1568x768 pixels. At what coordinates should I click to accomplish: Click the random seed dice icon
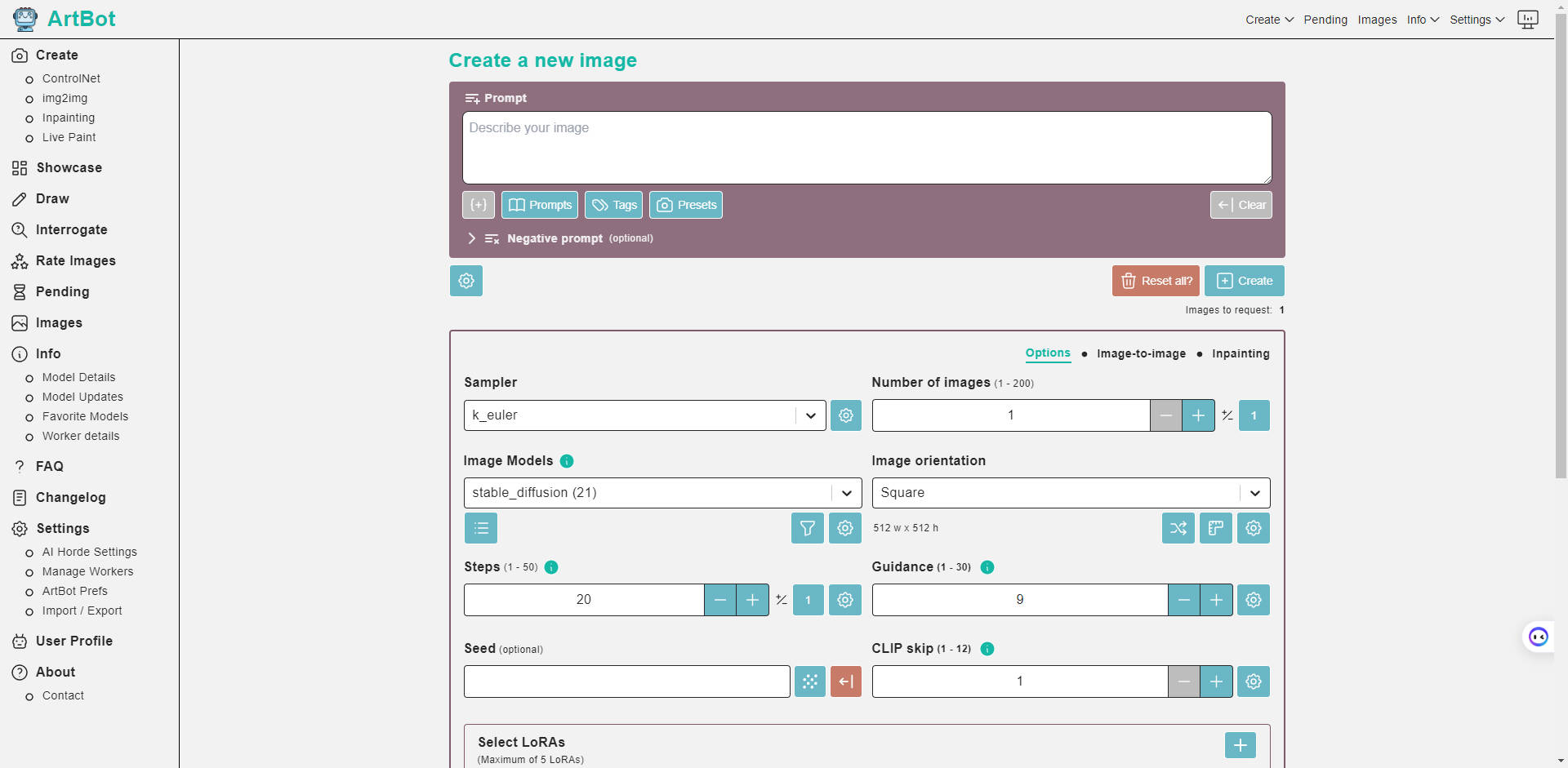[x=809, y=681]
